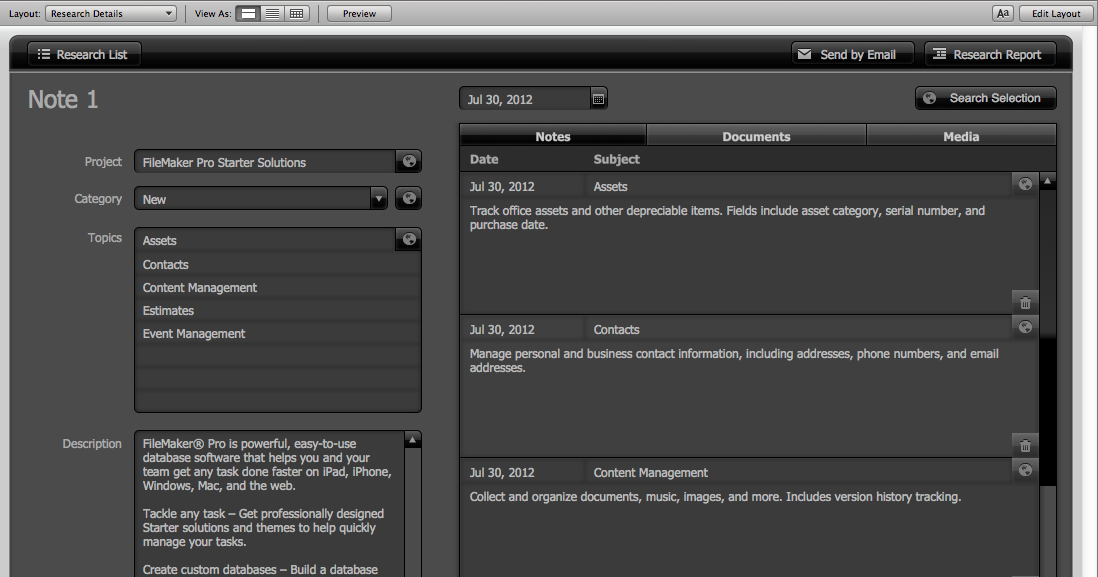Screen dimensions: 1098x577
Task: Switch to Form View in the toolbar
Action: [247, 13]
